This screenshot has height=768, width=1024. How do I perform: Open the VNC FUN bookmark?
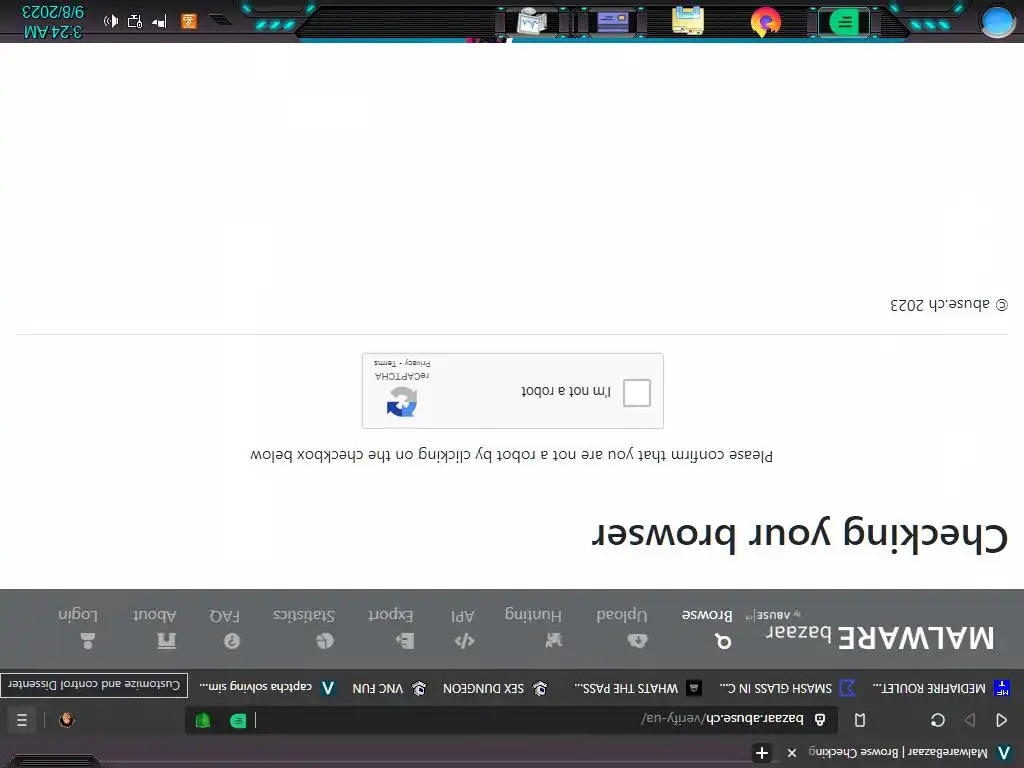pyautogui.click(x=389, y=688)
